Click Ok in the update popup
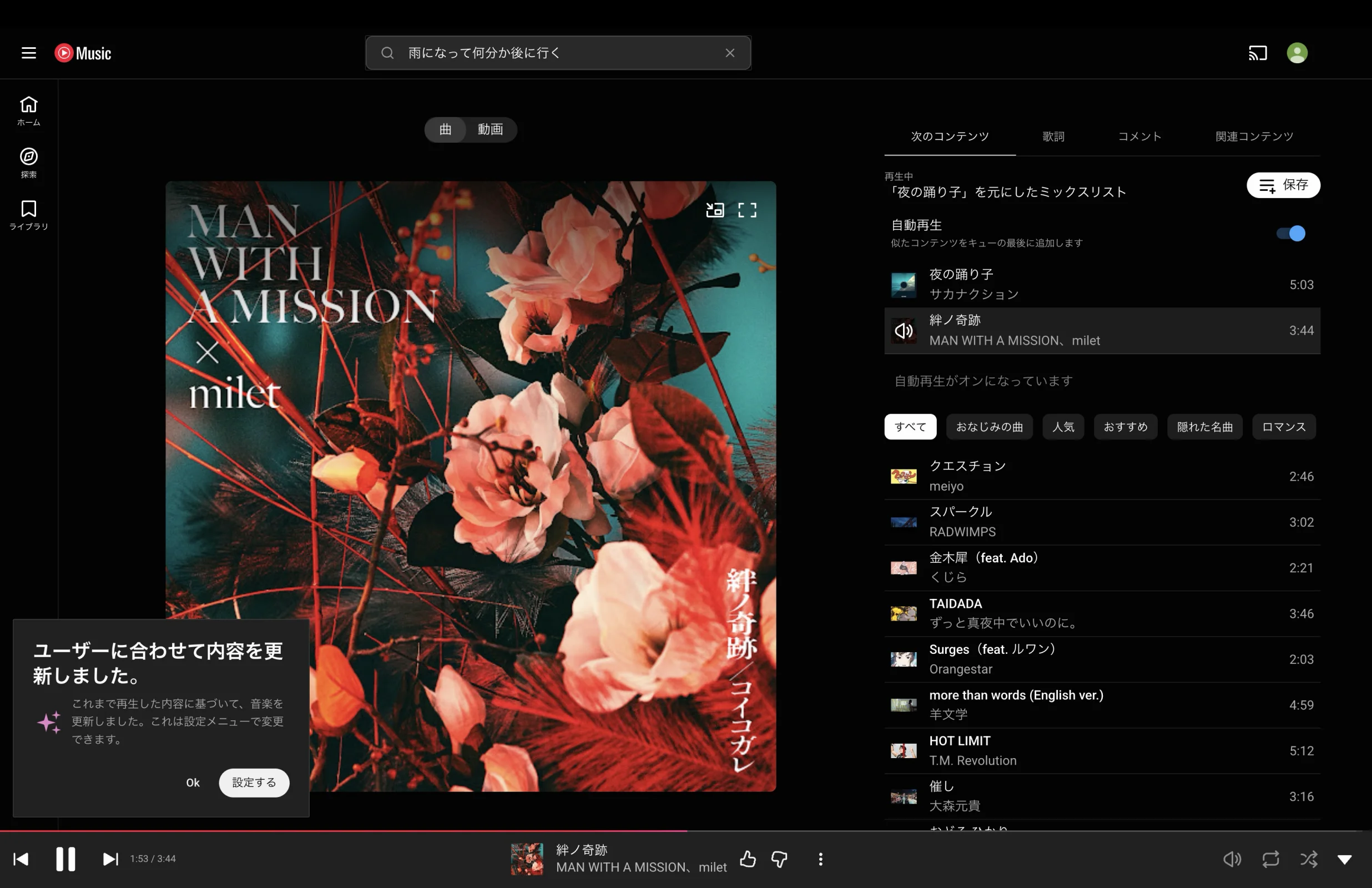This screenshot has height=888, width=1372. pos(193,783)
